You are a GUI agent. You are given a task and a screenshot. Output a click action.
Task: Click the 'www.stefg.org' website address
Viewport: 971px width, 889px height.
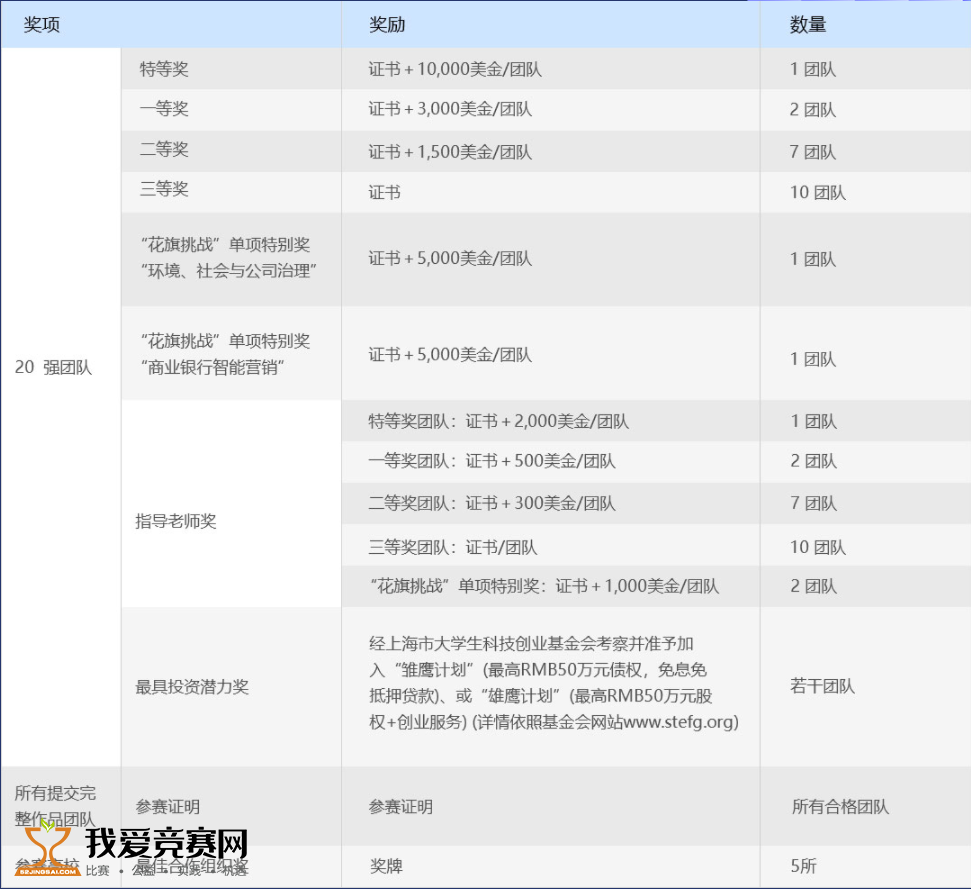677,722
